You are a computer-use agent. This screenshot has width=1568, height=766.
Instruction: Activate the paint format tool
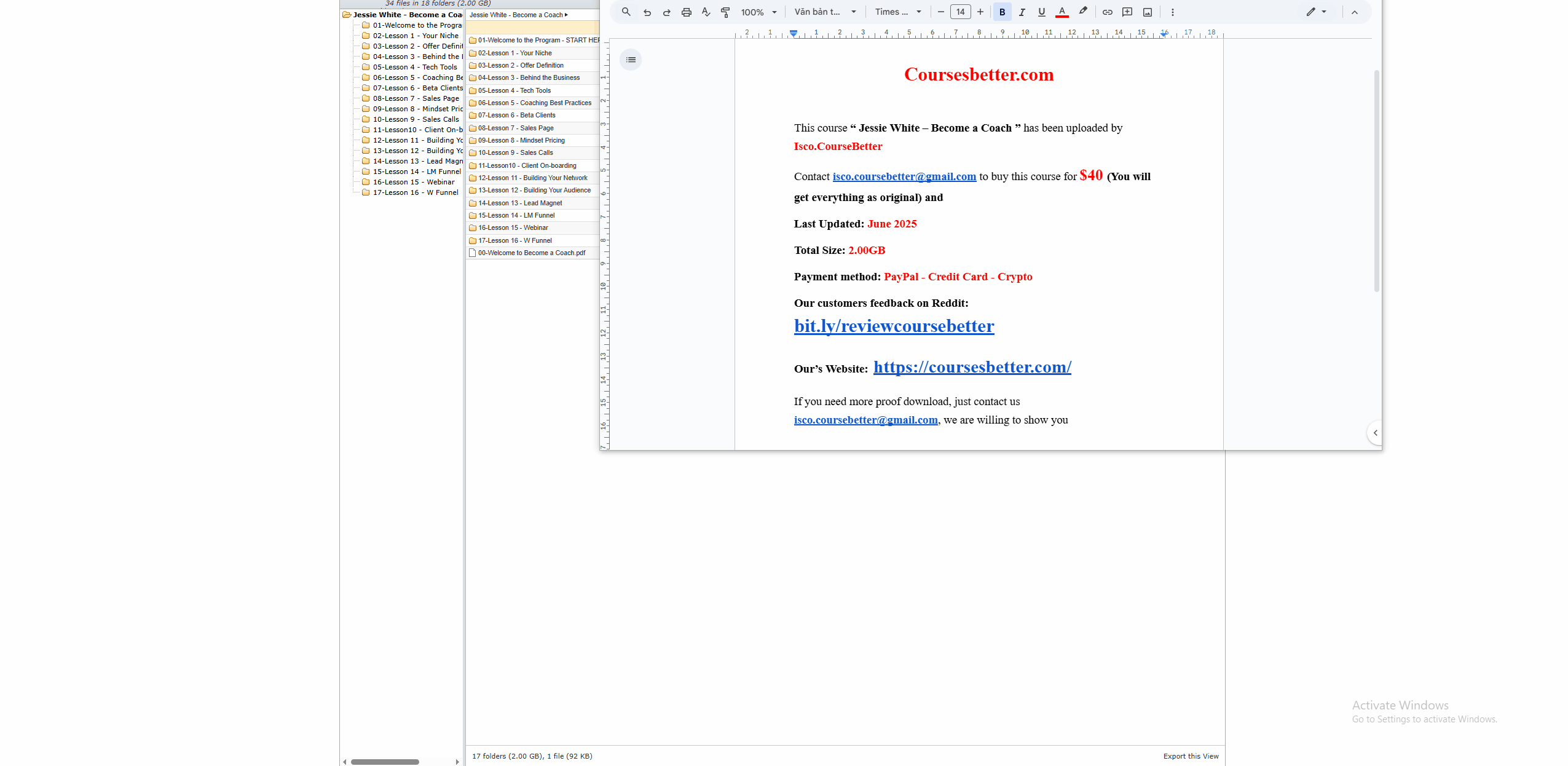tap(725, 12)
